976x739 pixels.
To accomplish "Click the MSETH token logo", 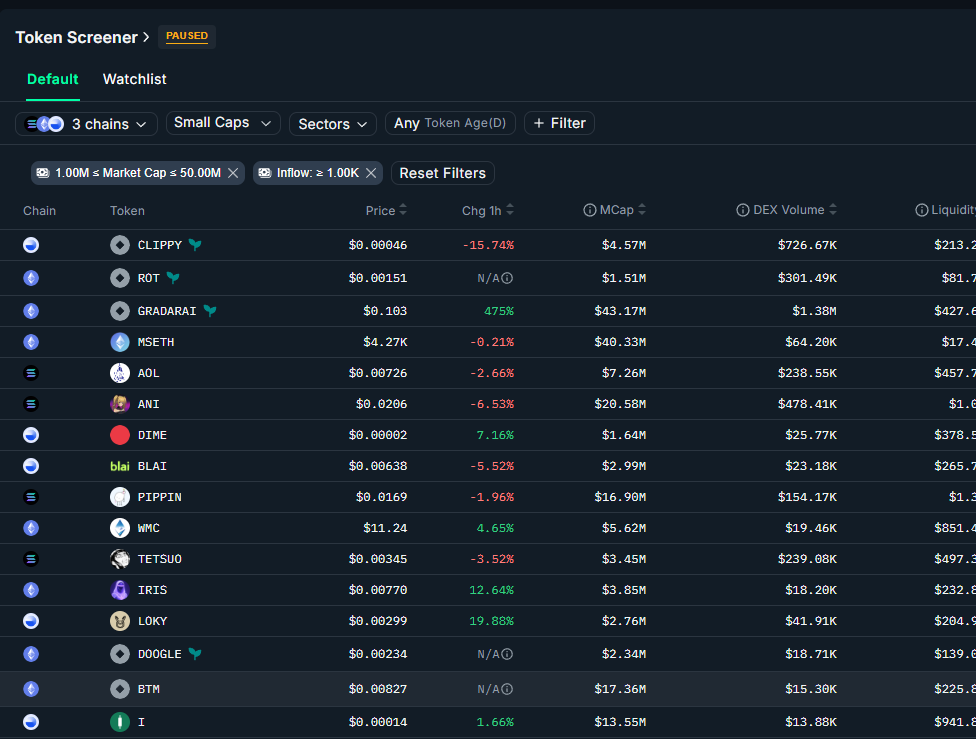I will tap(120, 342).
